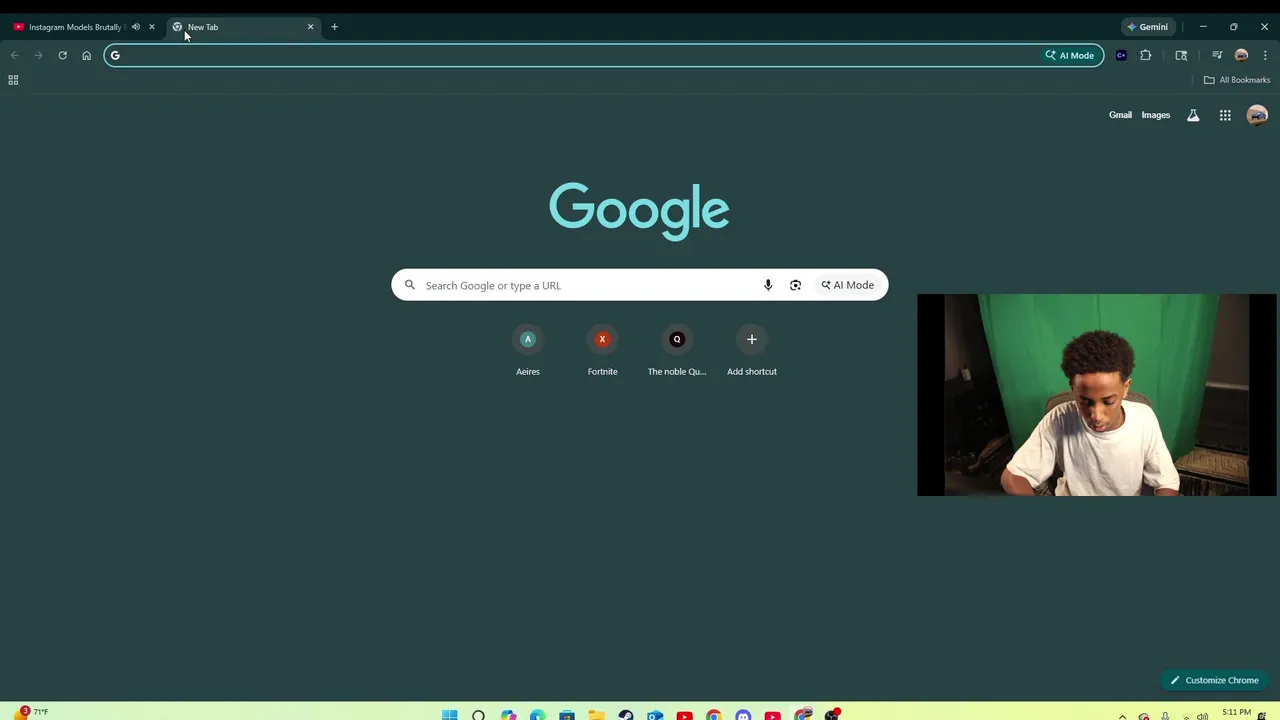1280x720 pixels.
Task: Open Outlook from the taskbar
Action: click(x=655, y=715)
